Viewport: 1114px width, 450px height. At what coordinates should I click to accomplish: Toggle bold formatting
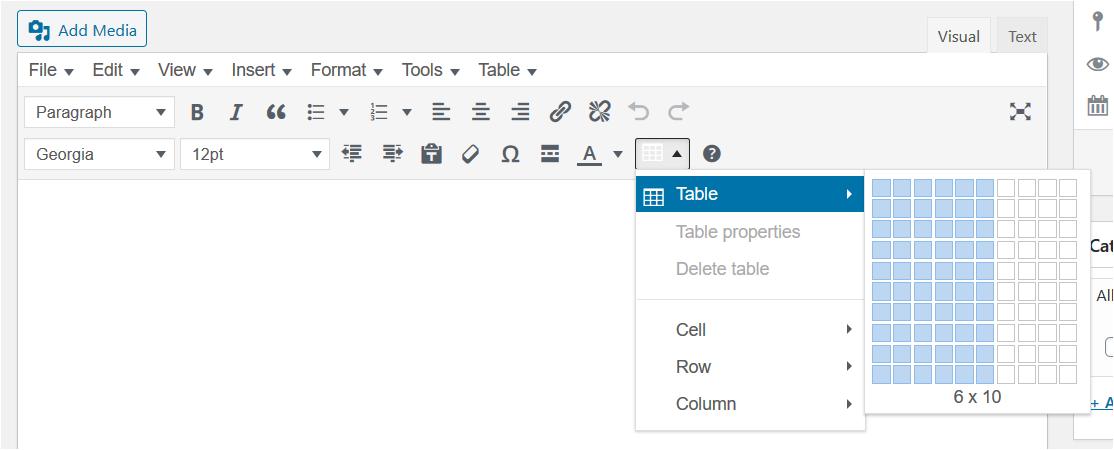click(197, 112)
